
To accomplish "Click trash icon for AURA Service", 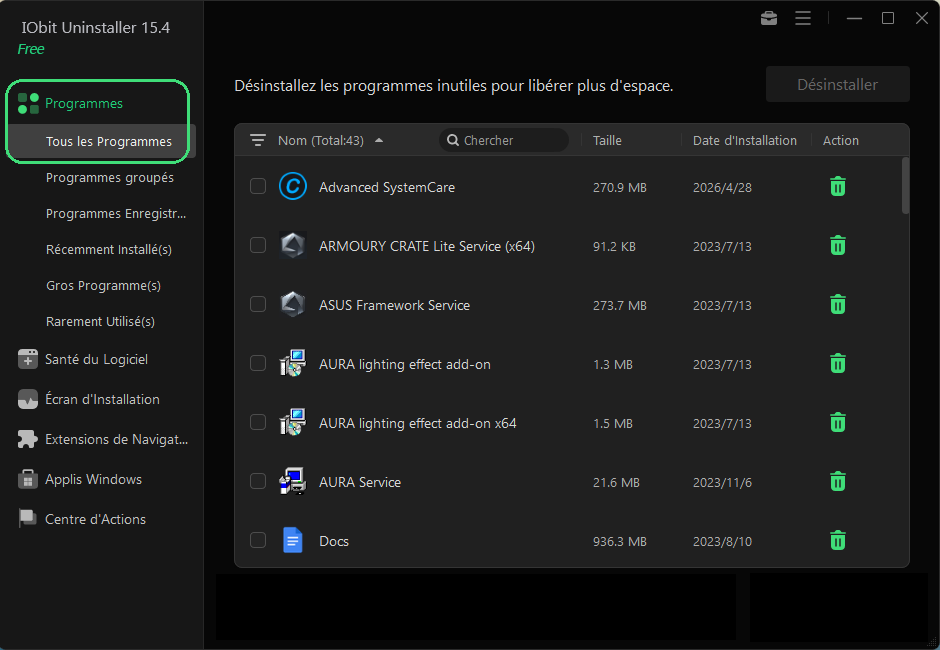I will (837, 482).
